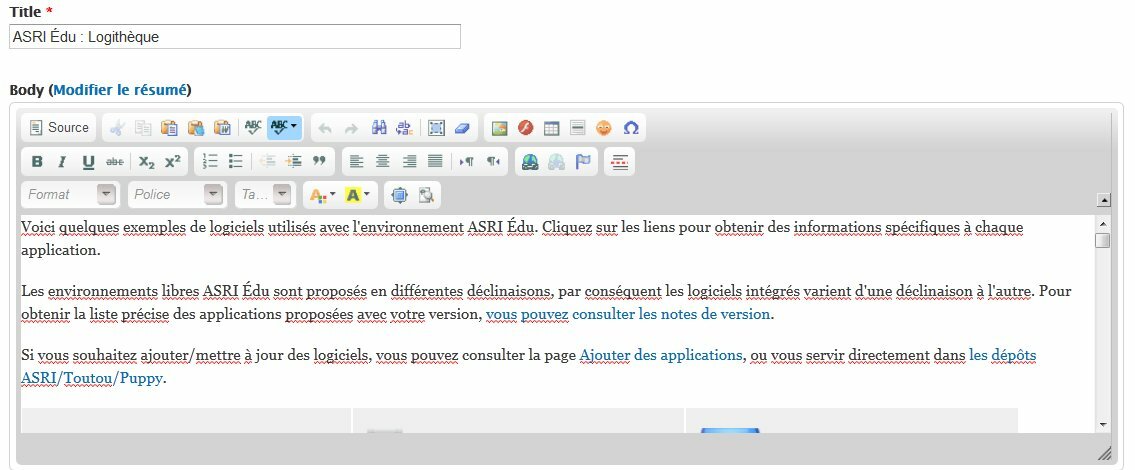
Task: Open the smiley picker
Action: 604,128
